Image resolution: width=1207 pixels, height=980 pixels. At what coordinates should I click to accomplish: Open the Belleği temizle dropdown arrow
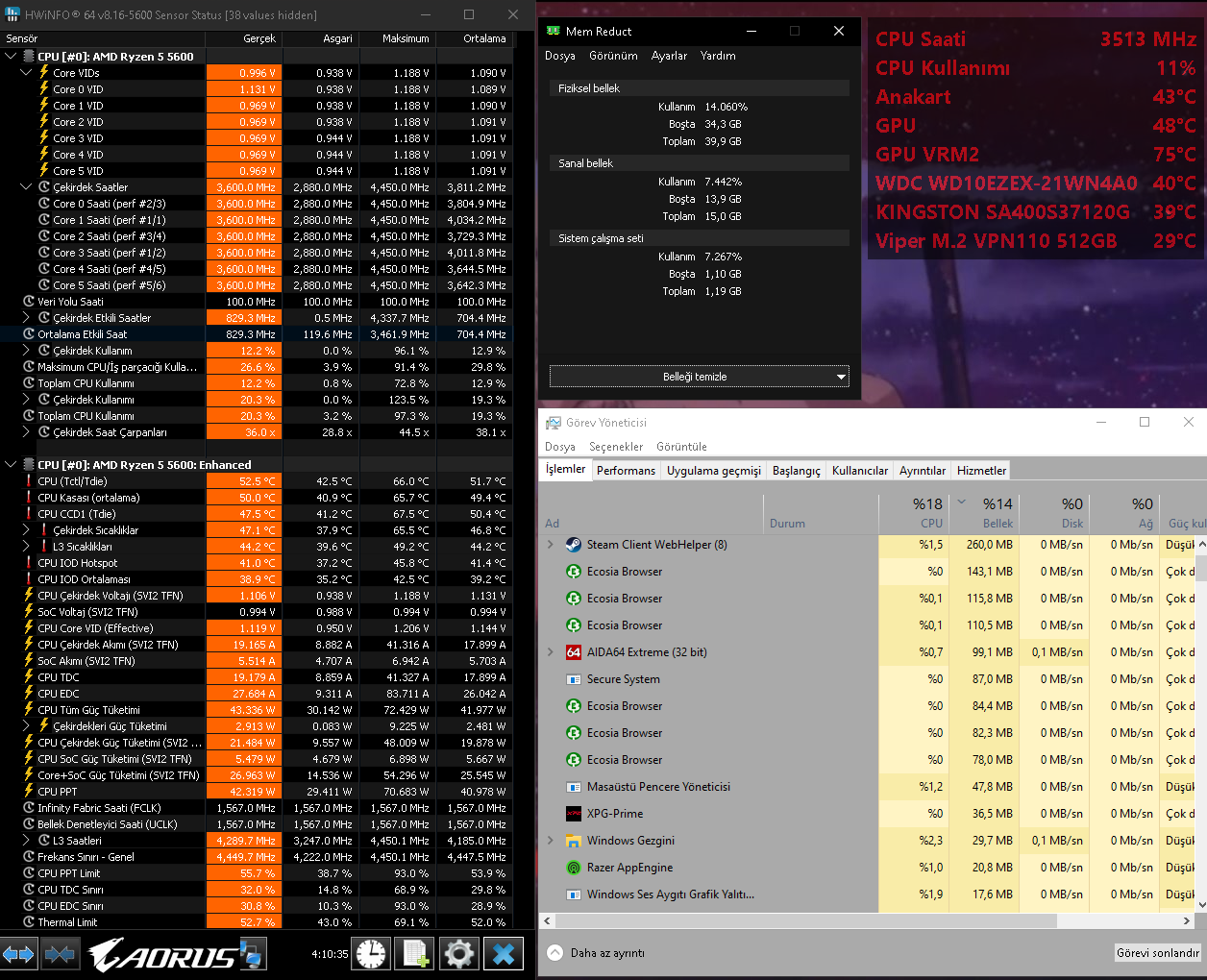click(x=842, y=377)
